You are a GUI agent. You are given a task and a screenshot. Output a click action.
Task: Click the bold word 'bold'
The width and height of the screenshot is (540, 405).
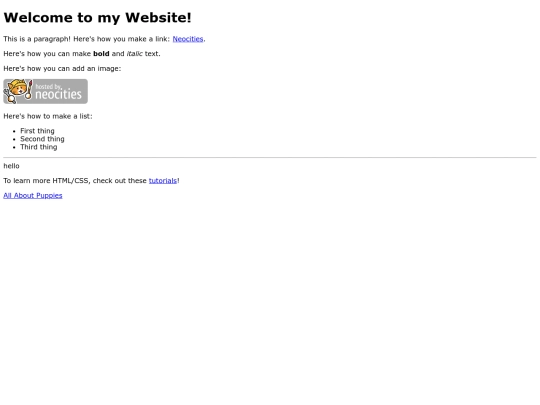coord(101,54)
